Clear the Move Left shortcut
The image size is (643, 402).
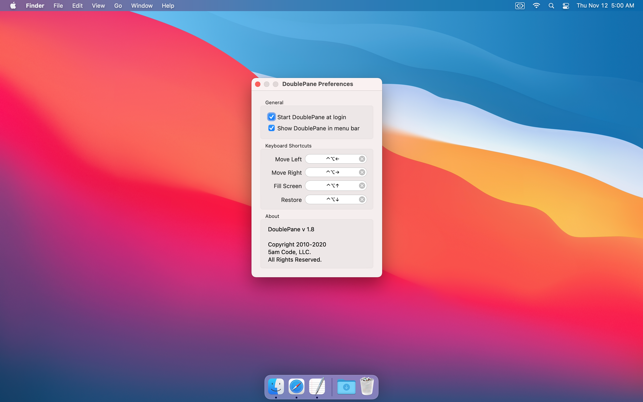[x=362, y=159]
